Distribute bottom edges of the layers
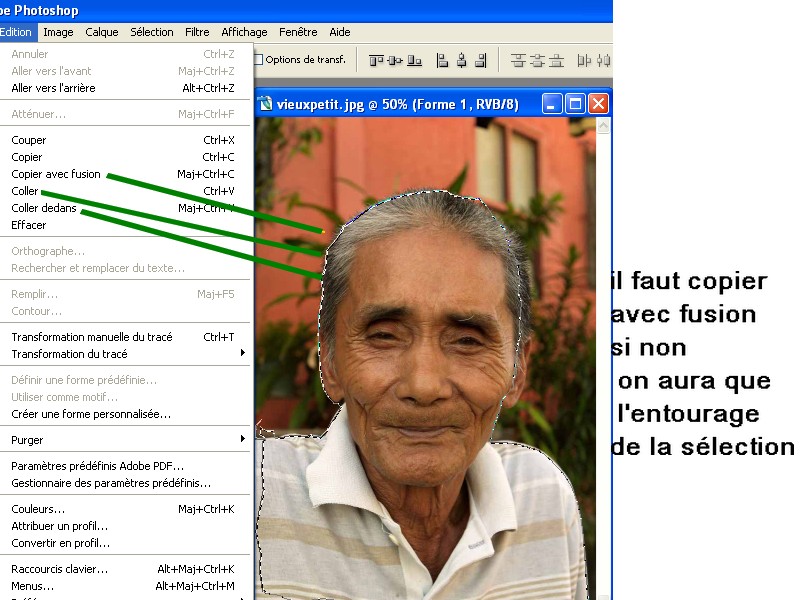Viewport: 800px width, 600px height. 556,61
